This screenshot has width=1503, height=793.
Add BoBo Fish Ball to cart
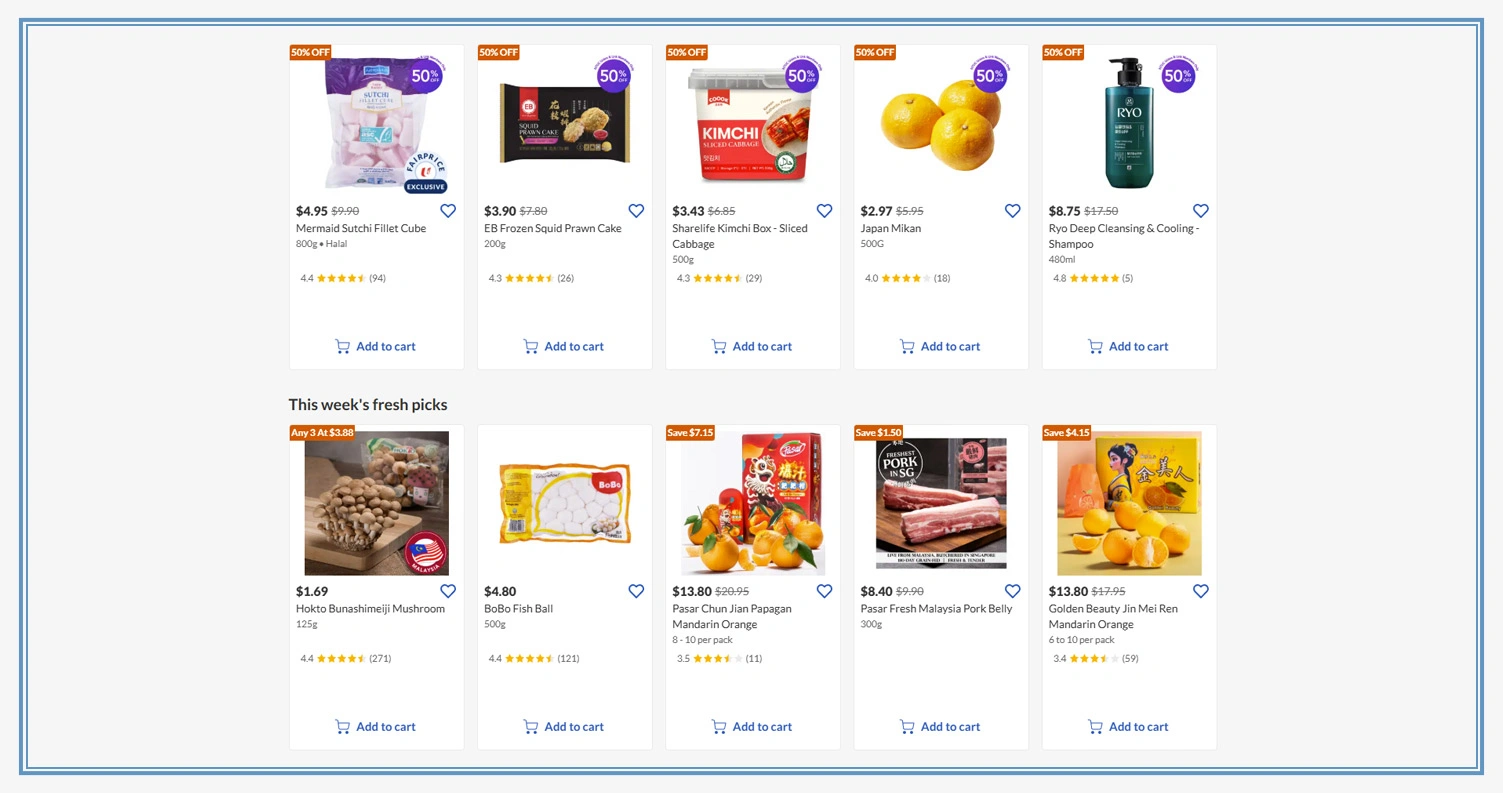[564, 727]
